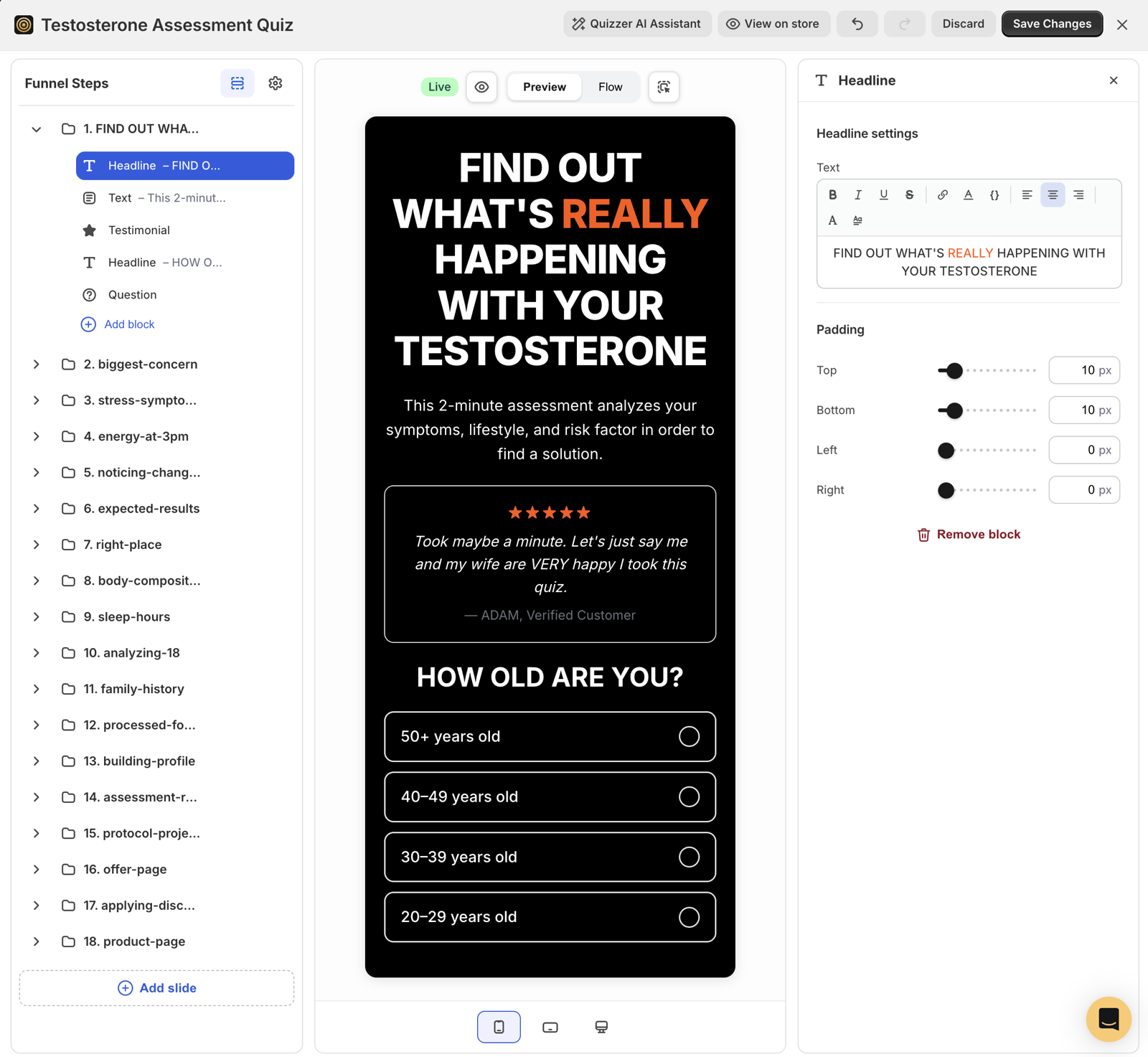The width and height of the screenshot is (1148, 1057).
Task: Collapse step 1 FIND OUT WHA...
Action: click(37, 129)
